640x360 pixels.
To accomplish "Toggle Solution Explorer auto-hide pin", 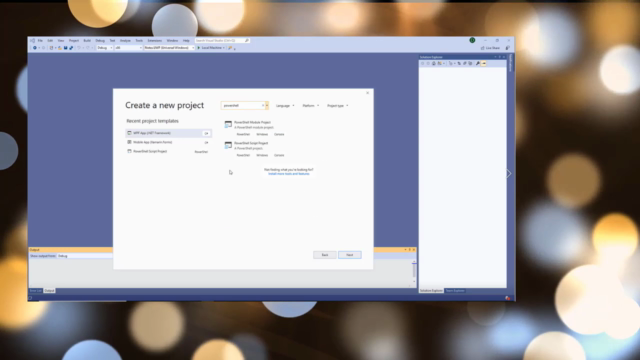I will click(x=500, y=57).
